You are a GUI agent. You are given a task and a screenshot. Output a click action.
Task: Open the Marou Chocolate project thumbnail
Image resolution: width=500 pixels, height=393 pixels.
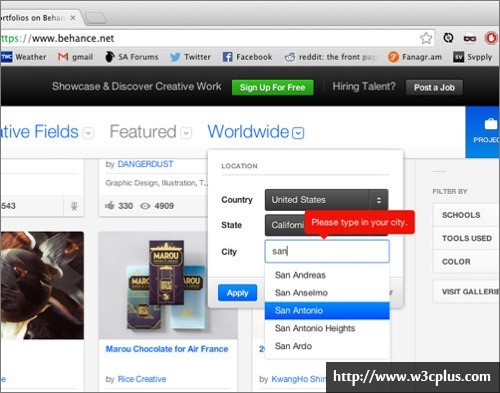(x=168, y=285)
